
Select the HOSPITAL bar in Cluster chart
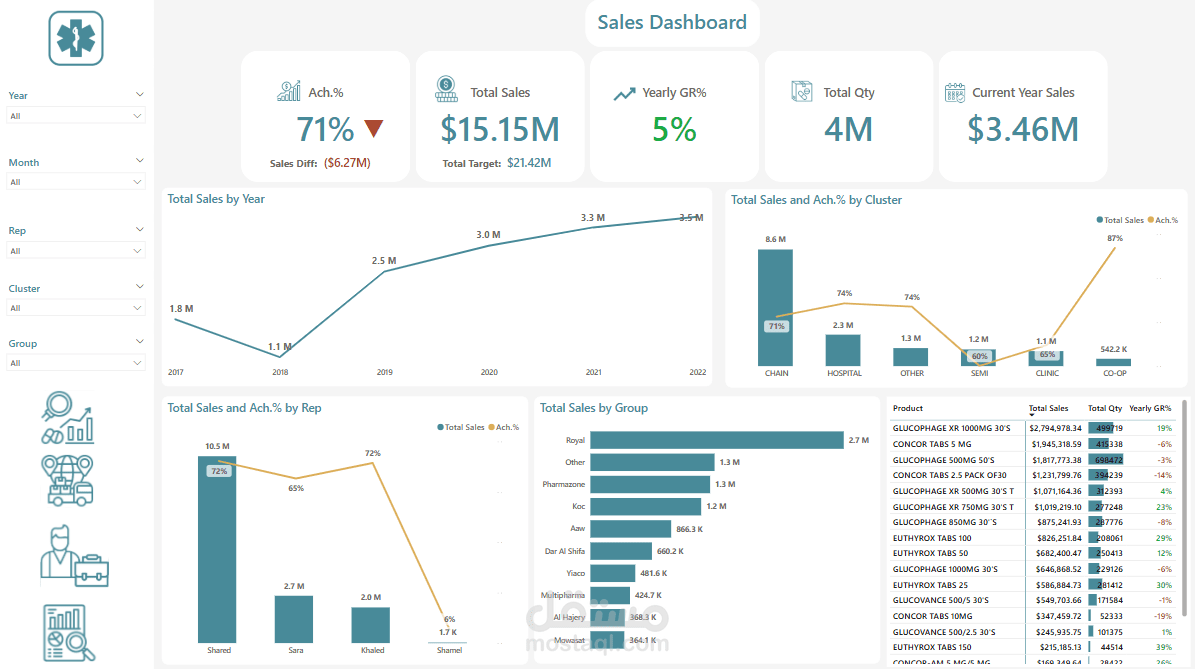[x=843, y=351]
